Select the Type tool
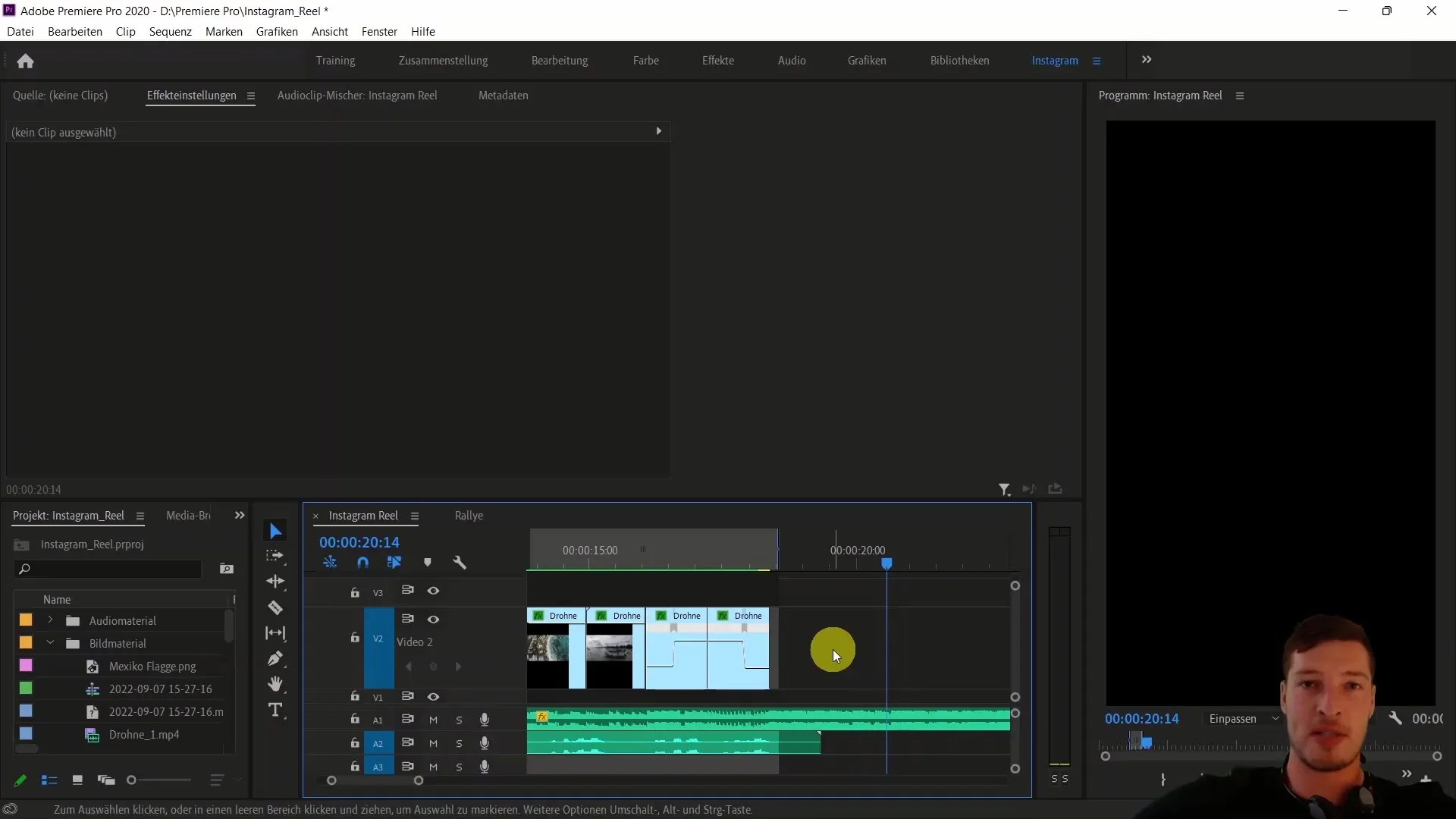This screenshot has height=819, width=1456. tap(275, 710)
